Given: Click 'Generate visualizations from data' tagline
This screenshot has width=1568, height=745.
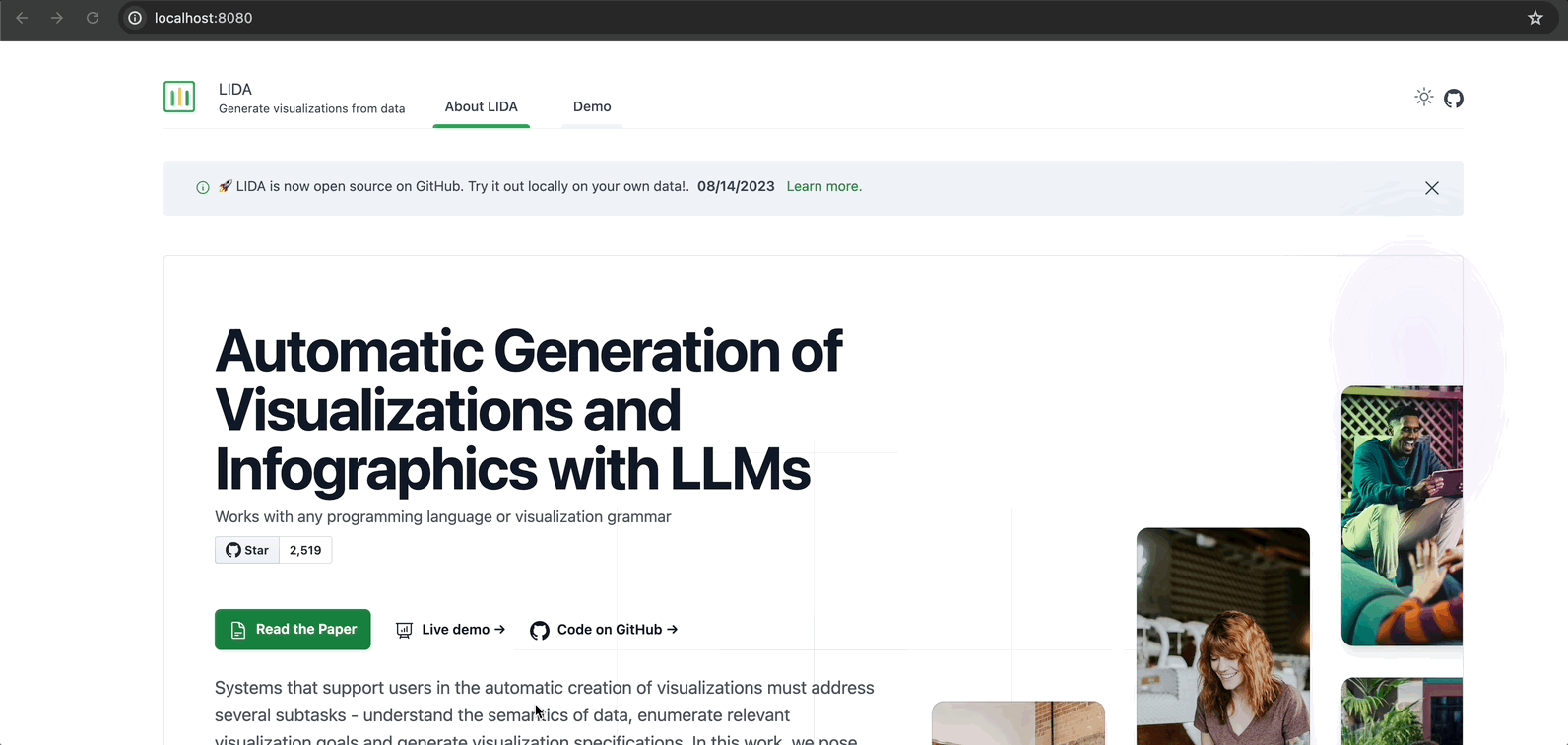Looking at the screenshot, I should [311, 108].
